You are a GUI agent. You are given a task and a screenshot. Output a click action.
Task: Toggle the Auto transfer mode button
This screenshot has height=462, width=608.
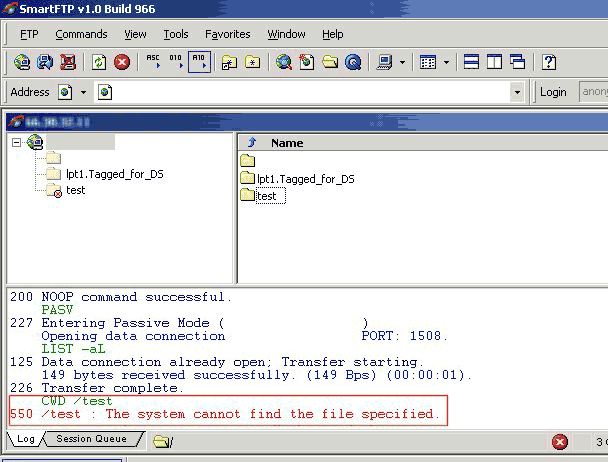(x=198, y=62)
